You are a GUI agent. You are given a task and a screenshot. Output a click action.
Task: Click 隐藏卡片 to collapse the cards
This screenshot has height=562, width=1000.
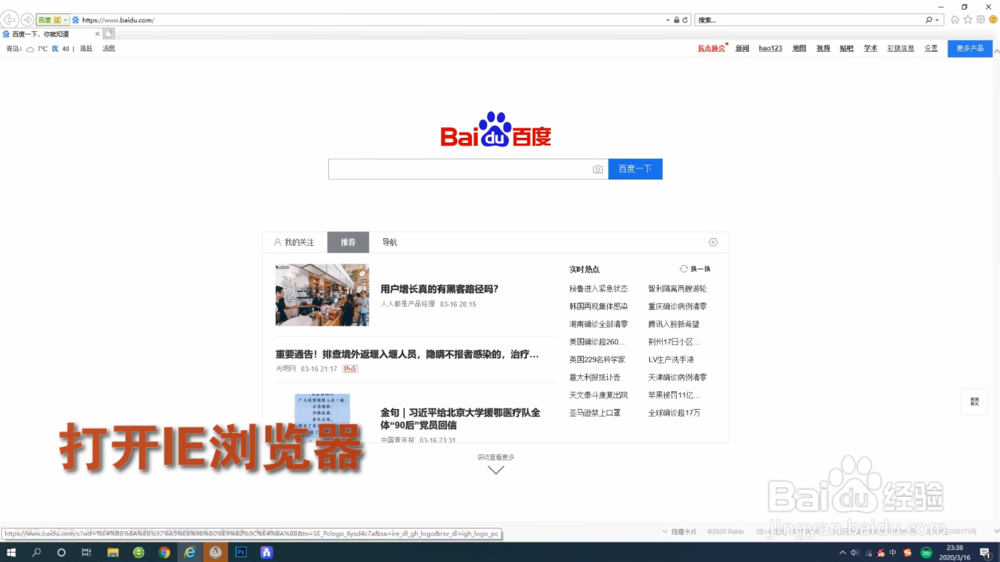tap(680, 531)
